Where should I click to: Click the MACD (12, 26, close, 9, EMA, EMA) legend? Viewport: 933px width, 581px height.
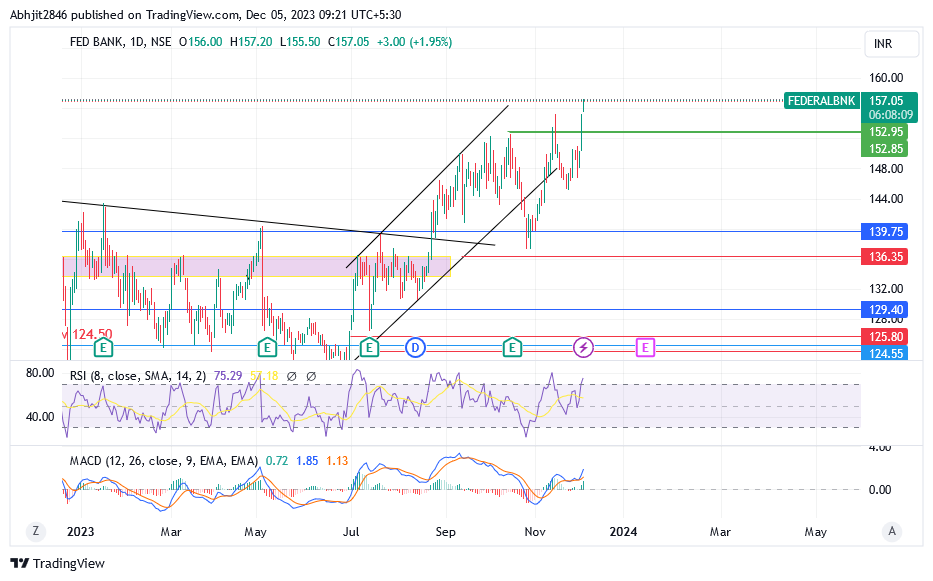(164, 461)
